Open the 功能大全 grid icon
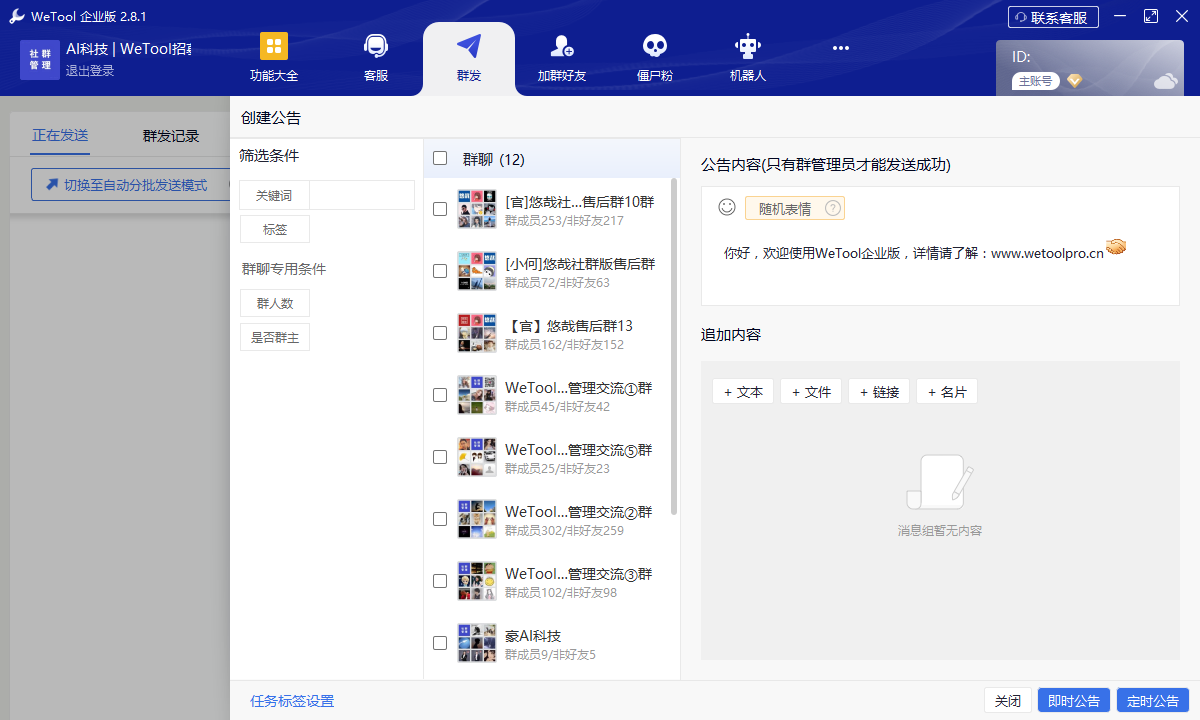The width and height of the screenshot is (1200, 720). (x=274, y=46)
